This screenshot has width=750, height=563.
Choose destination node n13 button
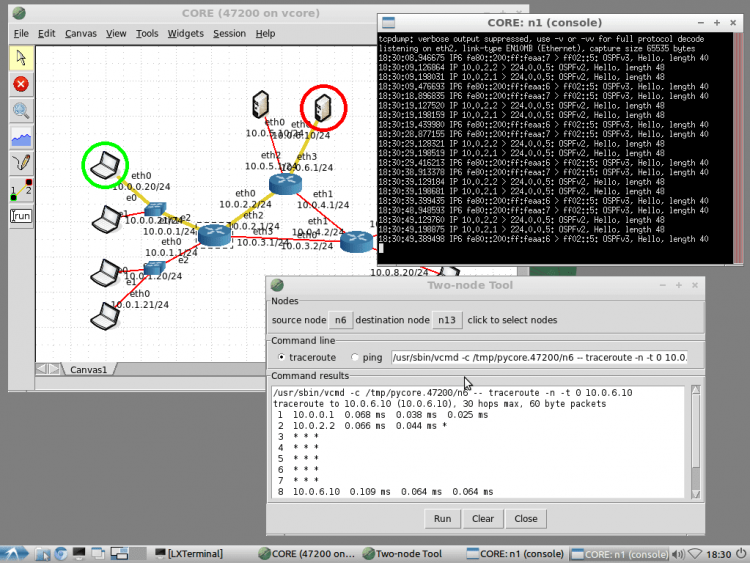tap(446, 320)
